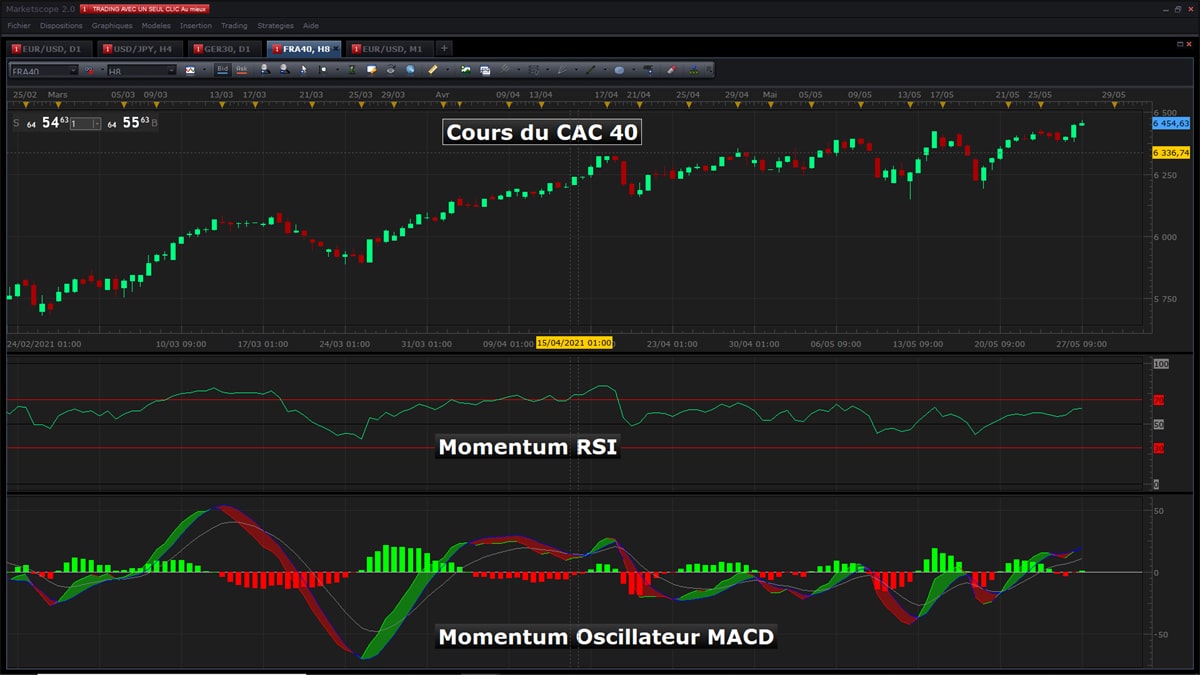Open the Fichier menu
This screenshot has width=1200, height=675.
click(18, 25)
